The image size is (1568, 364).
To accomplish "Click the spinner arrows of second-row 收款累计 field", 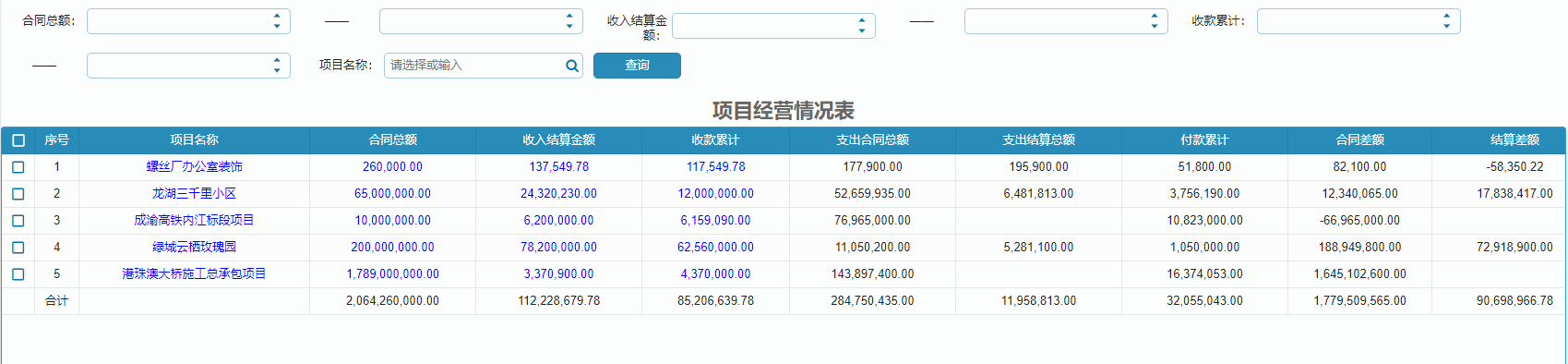I will click(277, 66).
